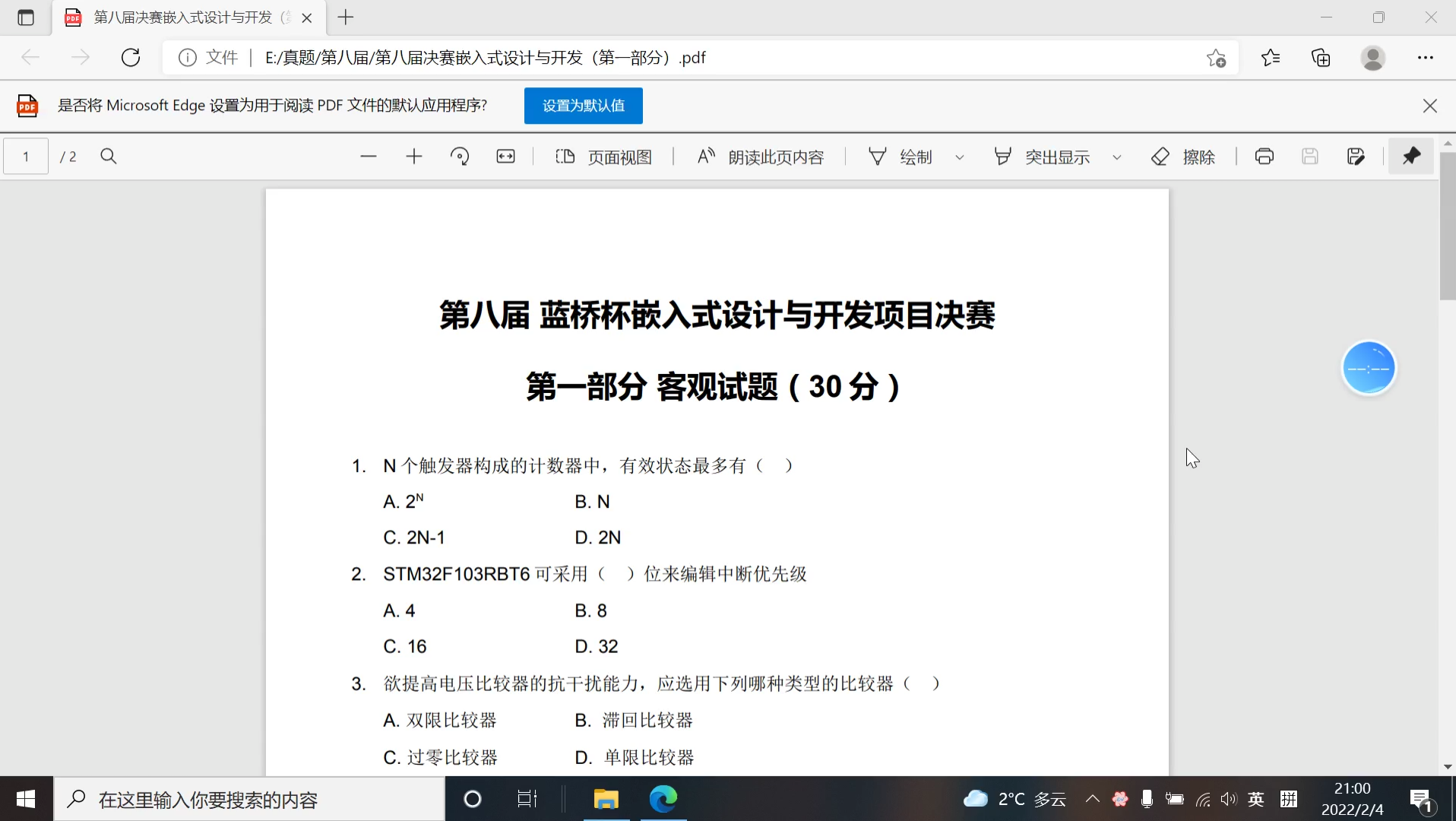Viewport: 1456px width, 821px height.
Task: Open the PDF search tool
Action: coord(109,157)
